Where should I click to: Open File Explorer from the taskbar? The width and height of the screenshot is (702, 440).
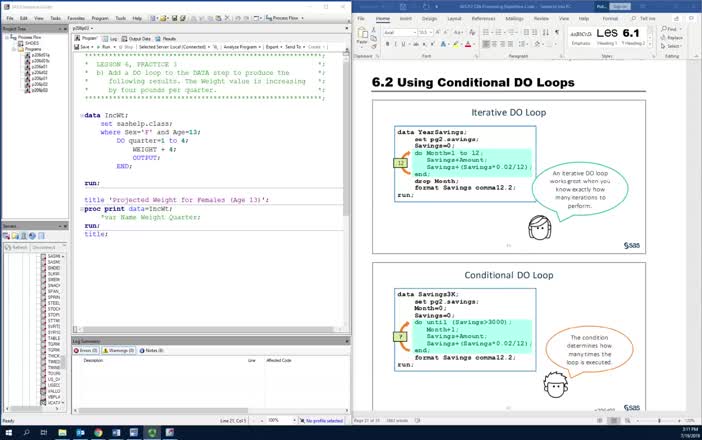tap(62, 432)
